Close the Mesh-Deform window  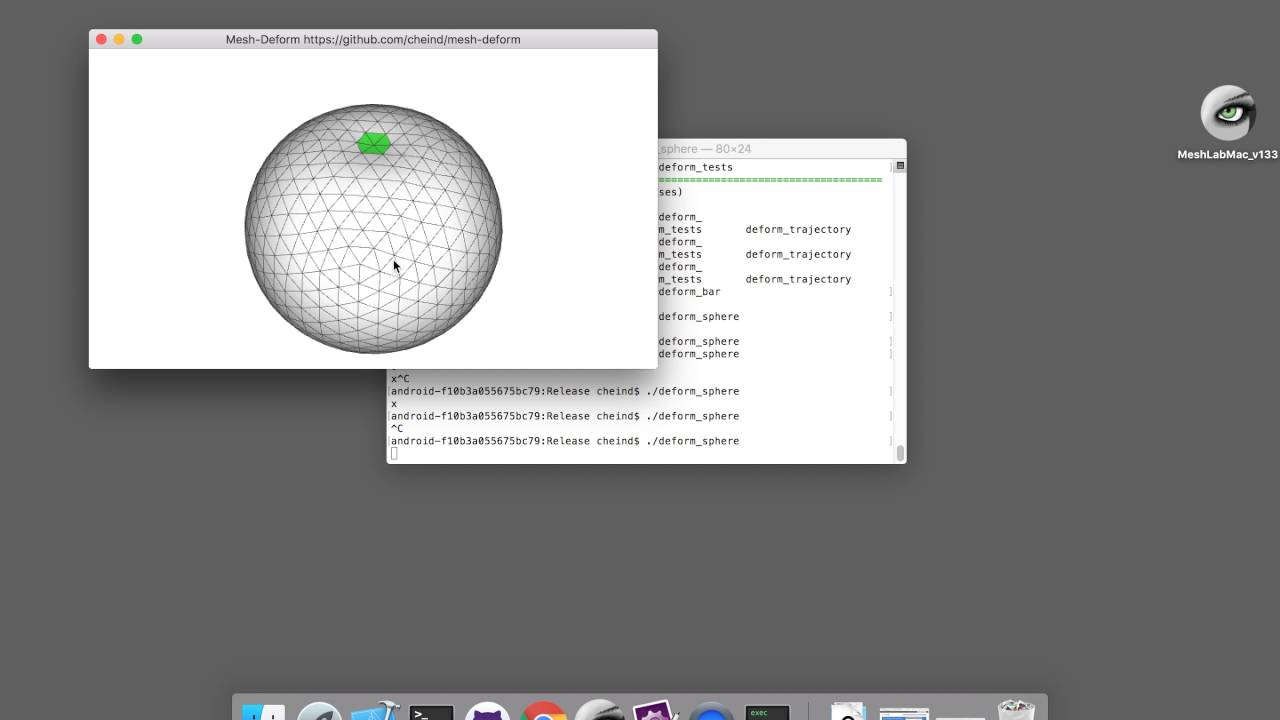101,39
